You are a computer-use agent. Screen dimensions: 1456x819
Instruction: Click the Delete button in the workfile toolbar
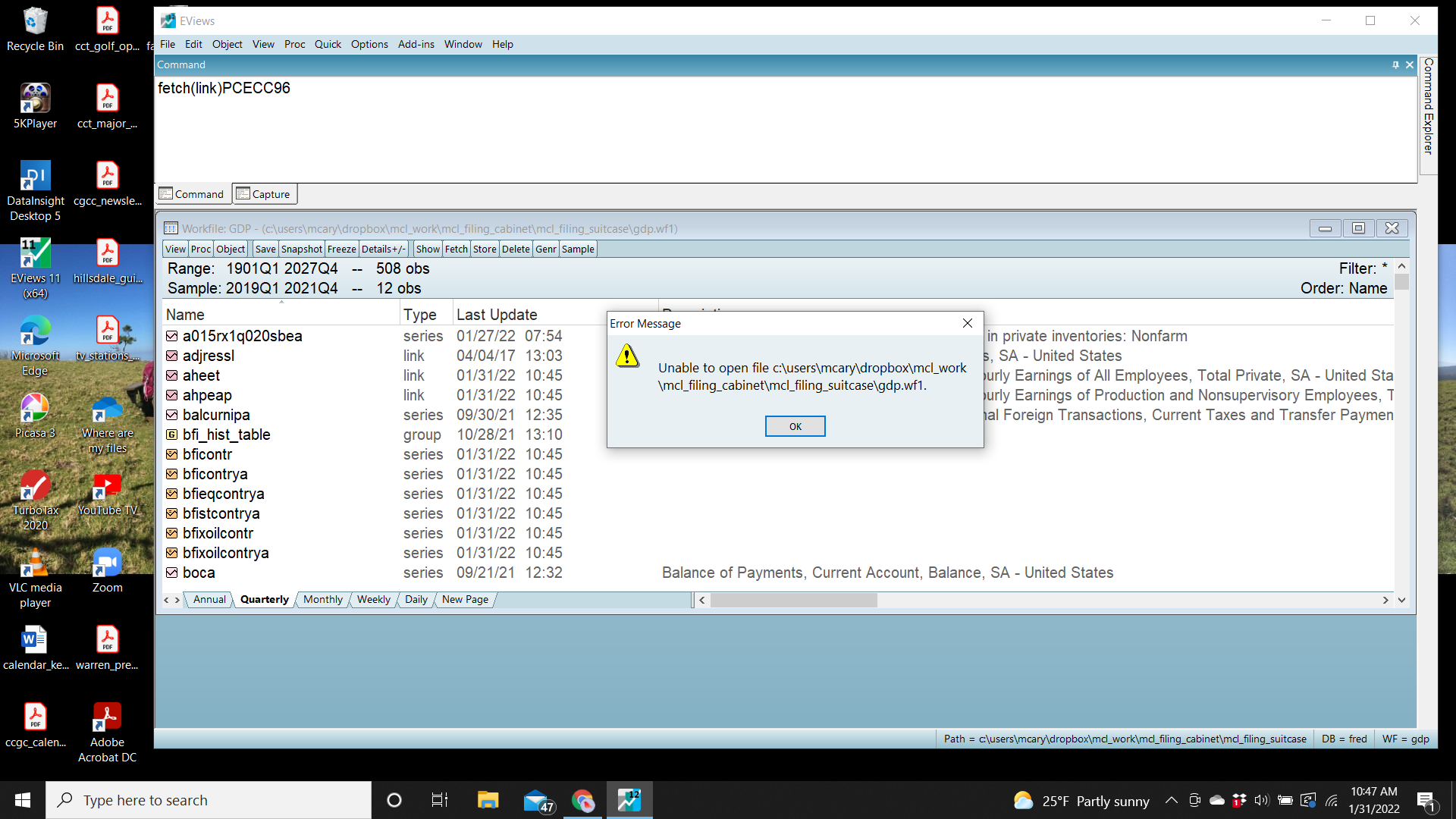tap(516, 249)
